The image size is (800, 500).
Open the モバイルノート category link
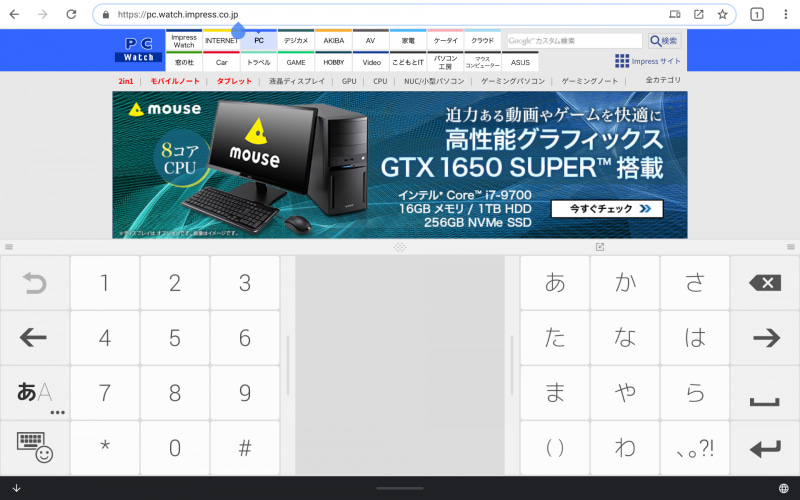click(x=174, y=81)
